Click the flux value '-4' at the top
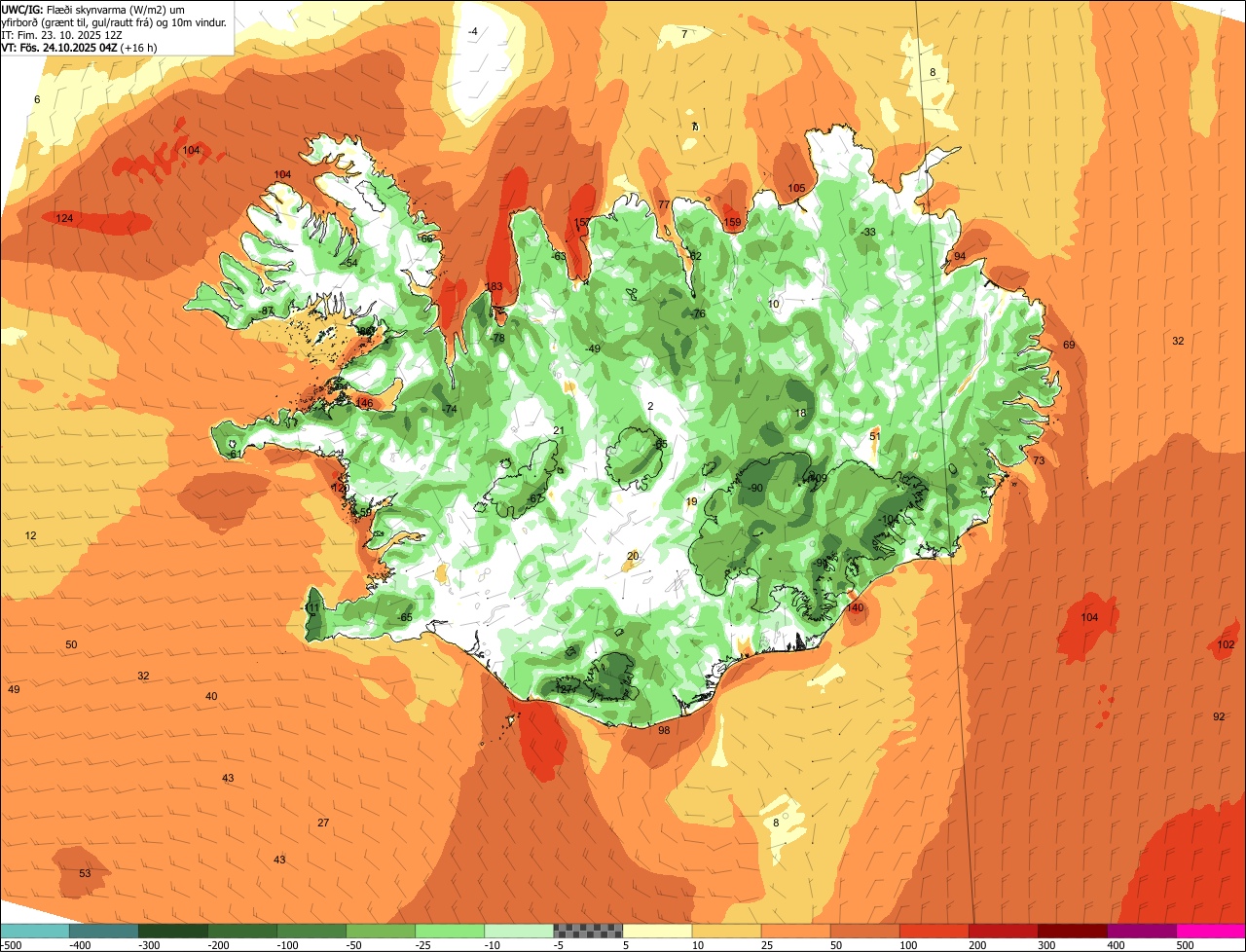This screenshot has height=952, width=1246. [473, 31]
